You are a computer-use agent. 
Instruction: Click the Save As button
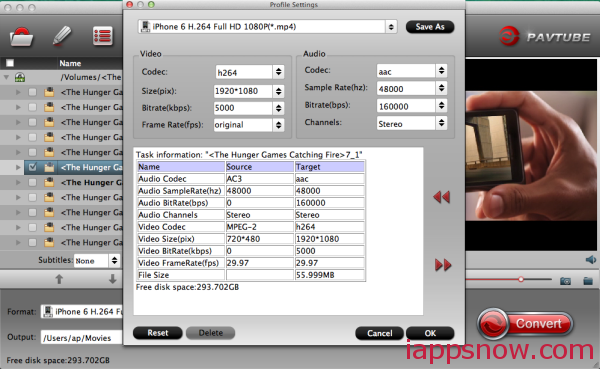point(430,27)
